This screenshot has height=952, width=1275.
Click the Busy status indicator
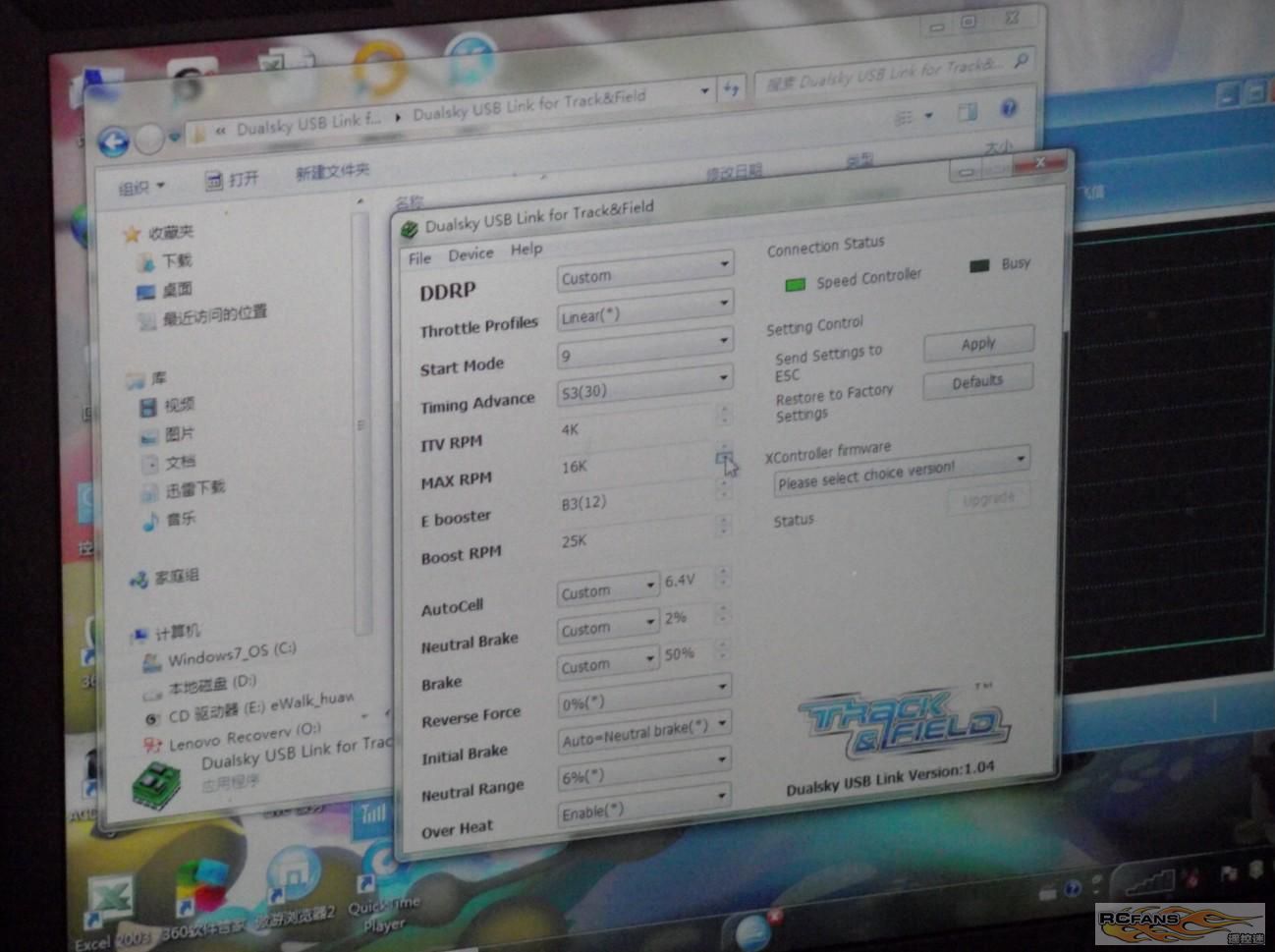979,266
